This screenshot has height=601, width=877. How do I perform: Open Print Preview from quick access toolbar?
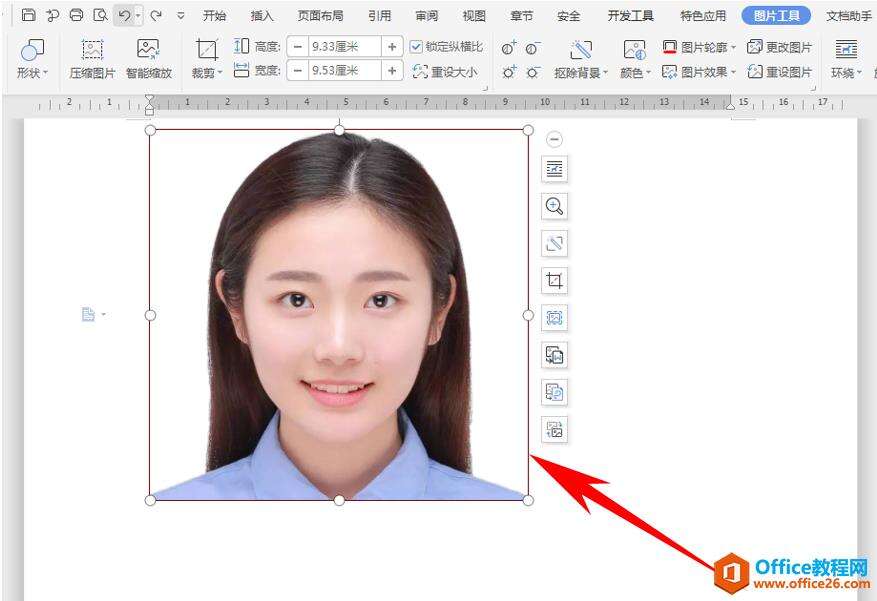point(100,15)
